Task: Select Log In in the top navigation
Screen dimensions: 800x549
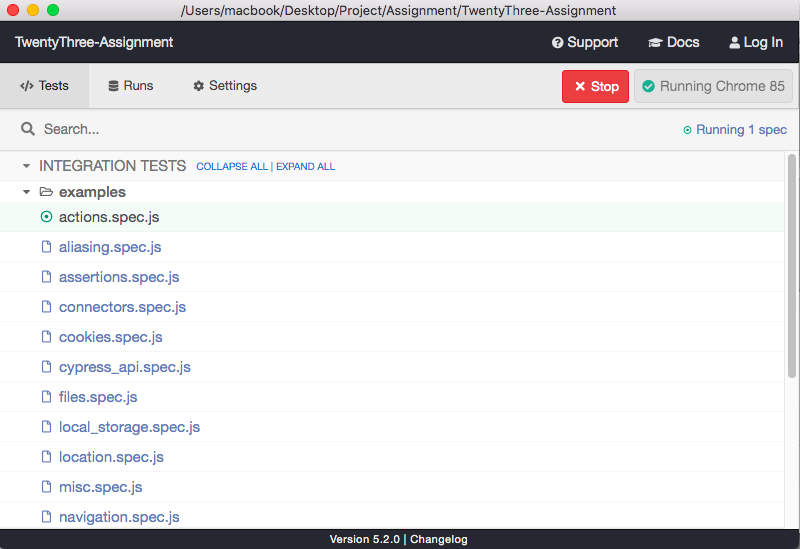Action: pos(756,42)
